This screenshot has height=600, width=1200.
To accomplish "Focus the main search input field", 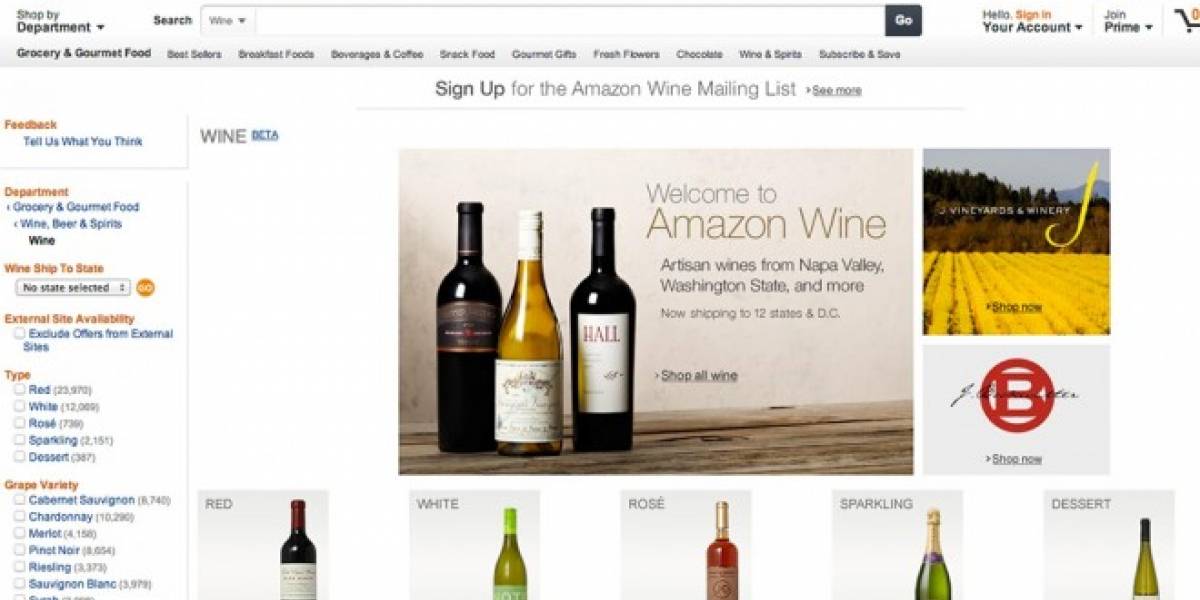I will (x=570, y=20).
